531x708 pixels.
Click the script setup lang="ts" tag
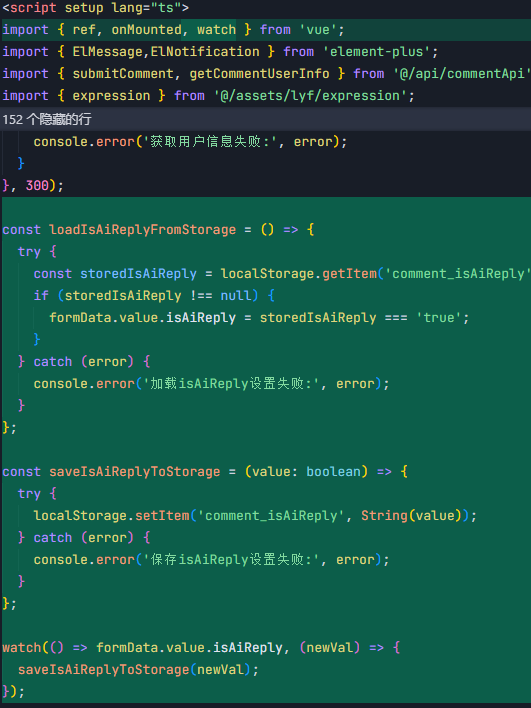(x=95, y=8)
